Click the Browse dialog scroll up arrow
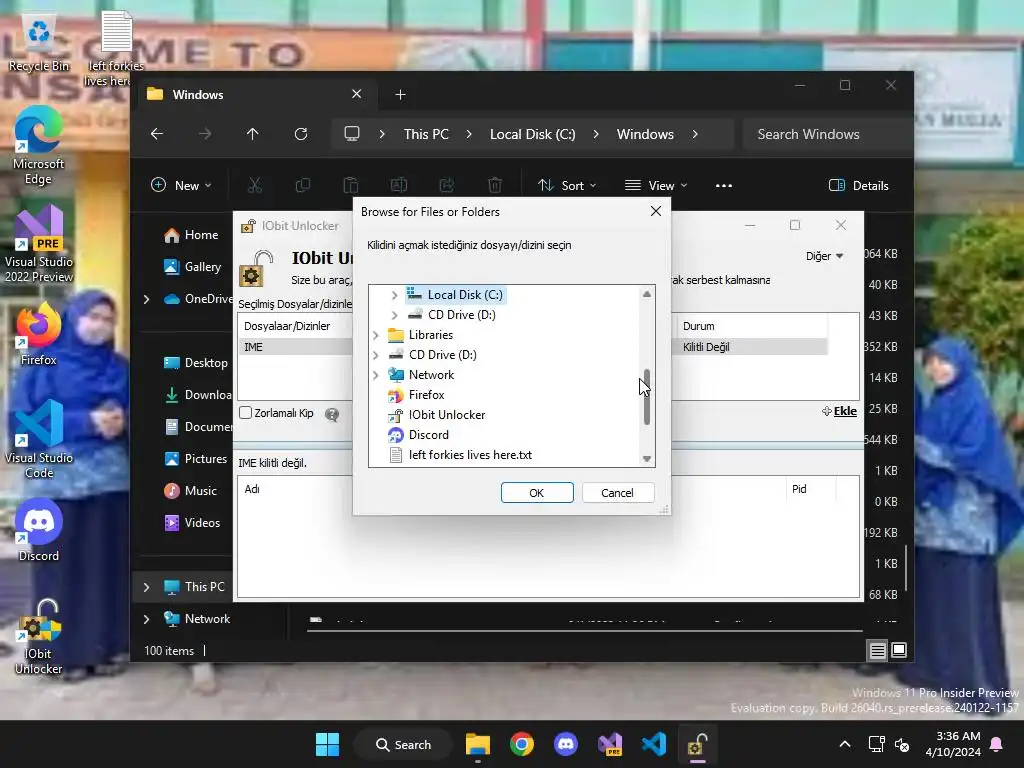The width and height of the screenshot is (1024, 768). (x=647, y=294)
